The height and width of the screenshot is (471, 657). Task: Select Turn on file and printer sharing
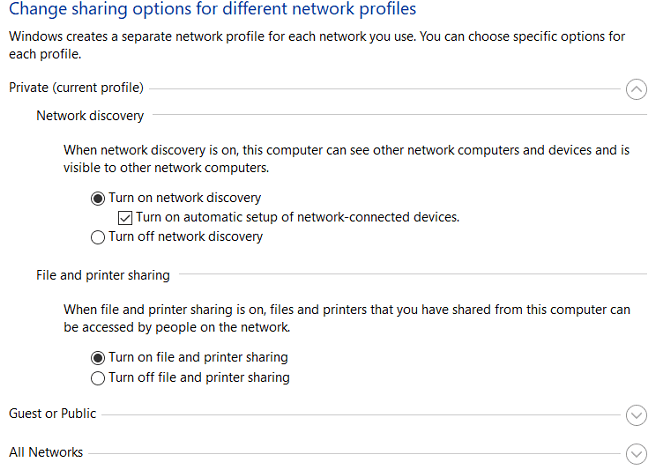click(x=98, y=357)
